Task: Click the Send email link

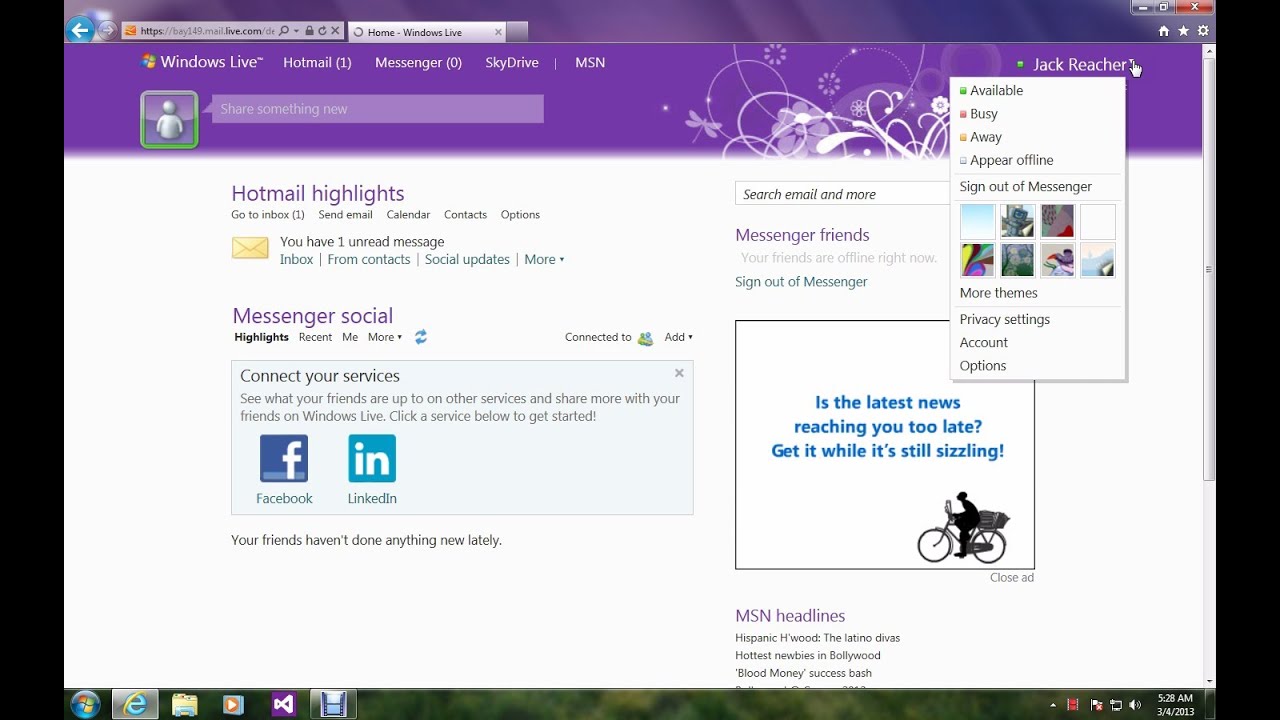Action: (x=345, y=215)
